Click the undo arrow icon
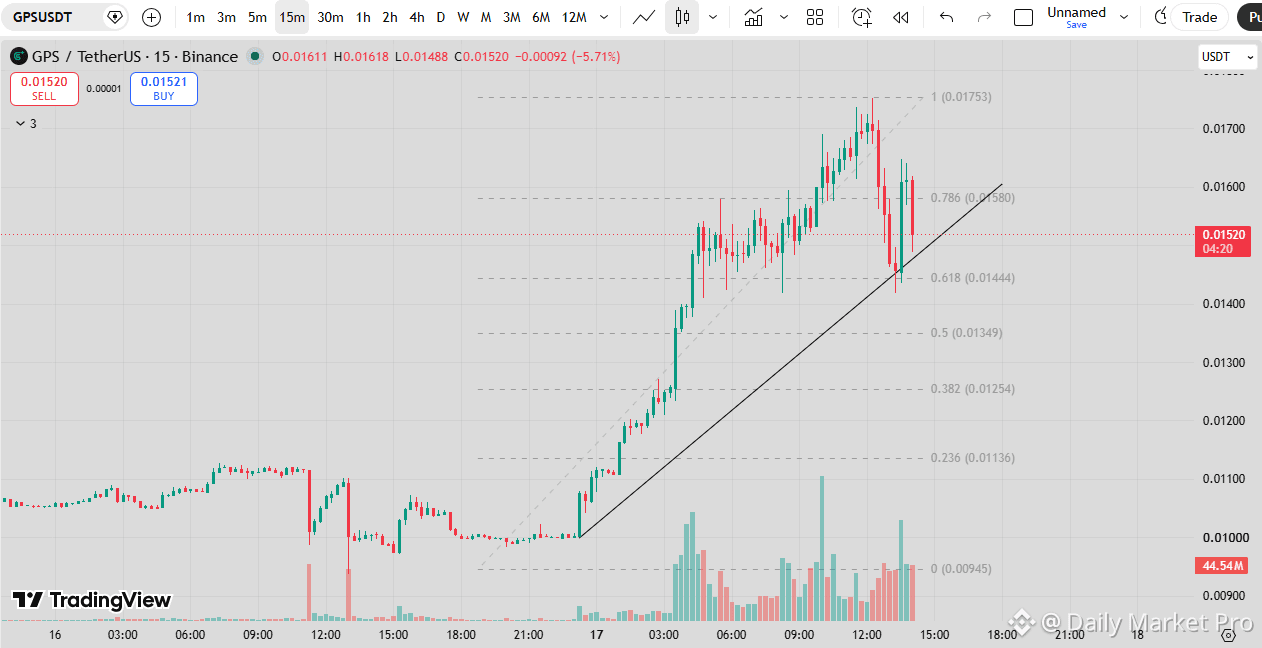1262x648 pixels. 947,17
